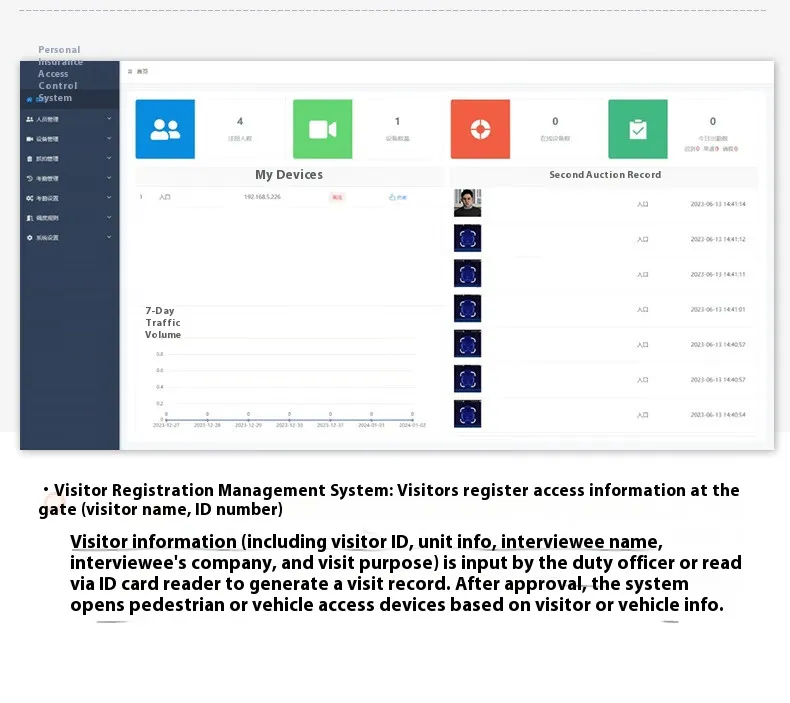Click the blue open-door link in device row
Screen dimensions: 790x703
[397, 197]
